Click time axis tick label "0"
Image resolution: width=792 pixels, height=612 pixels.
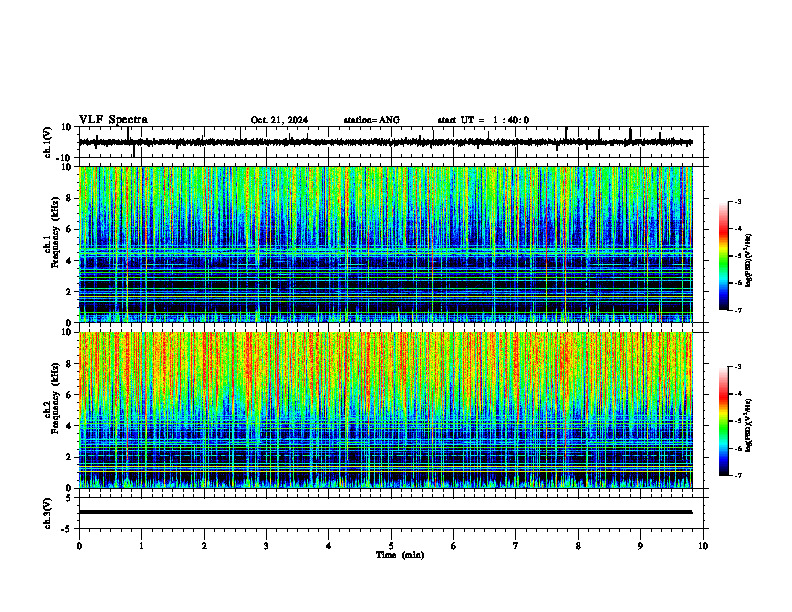pyautogui.click(x=79, y=546)
